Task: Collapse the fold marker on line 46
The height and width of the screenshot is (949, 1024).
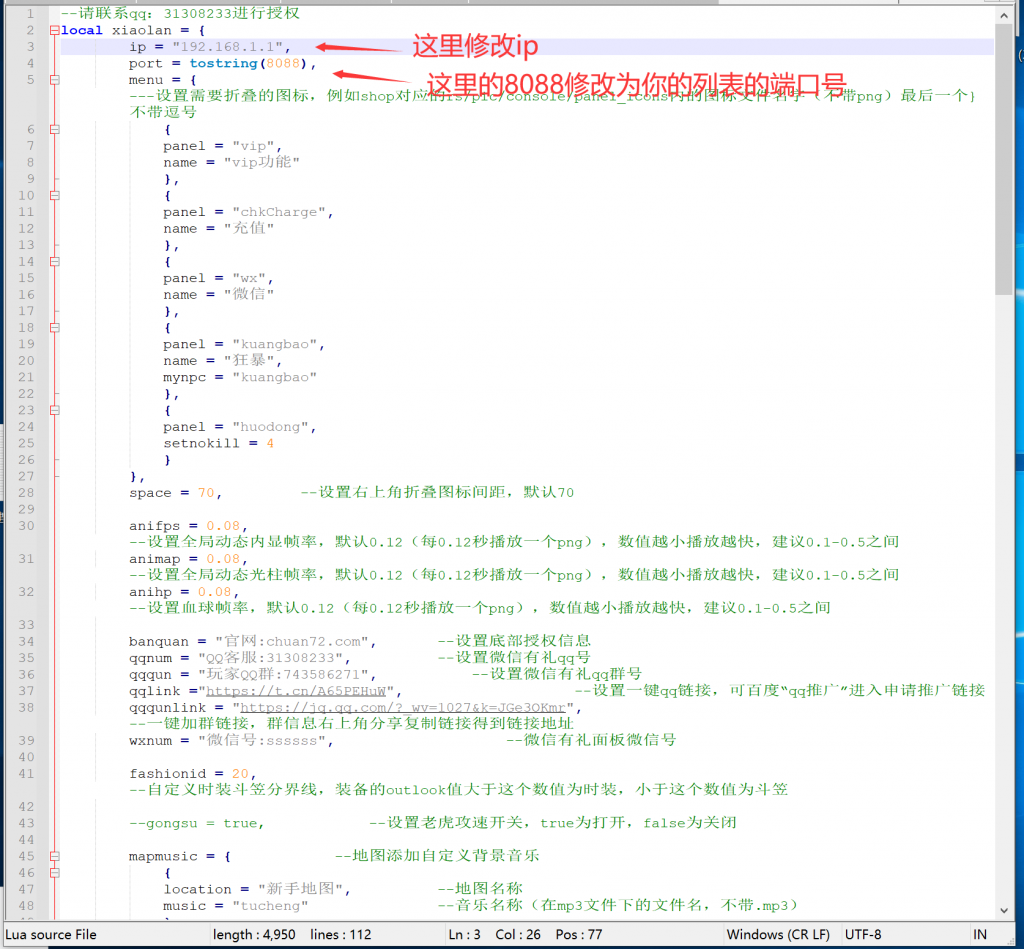Action: click(x=55, y=873)
